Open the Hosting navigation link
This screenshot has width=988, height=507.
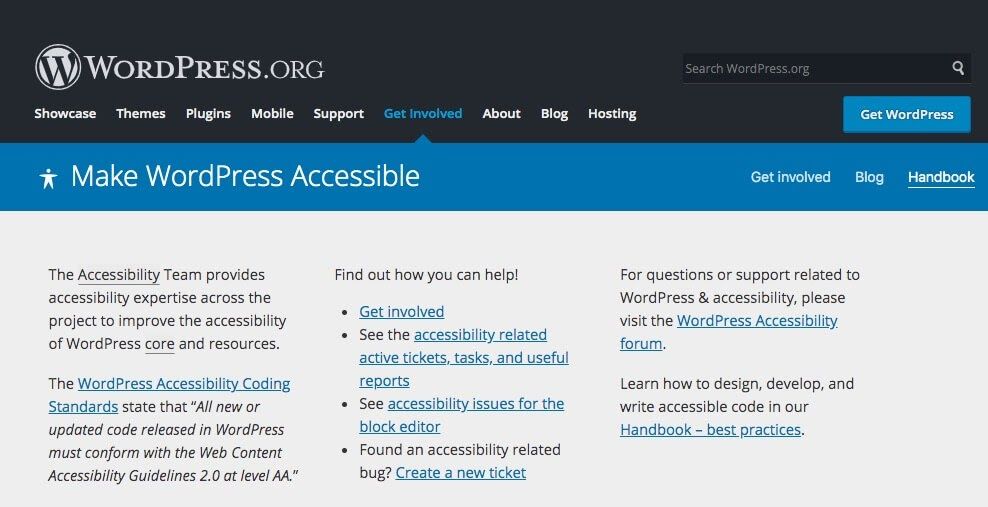[612, 114]
